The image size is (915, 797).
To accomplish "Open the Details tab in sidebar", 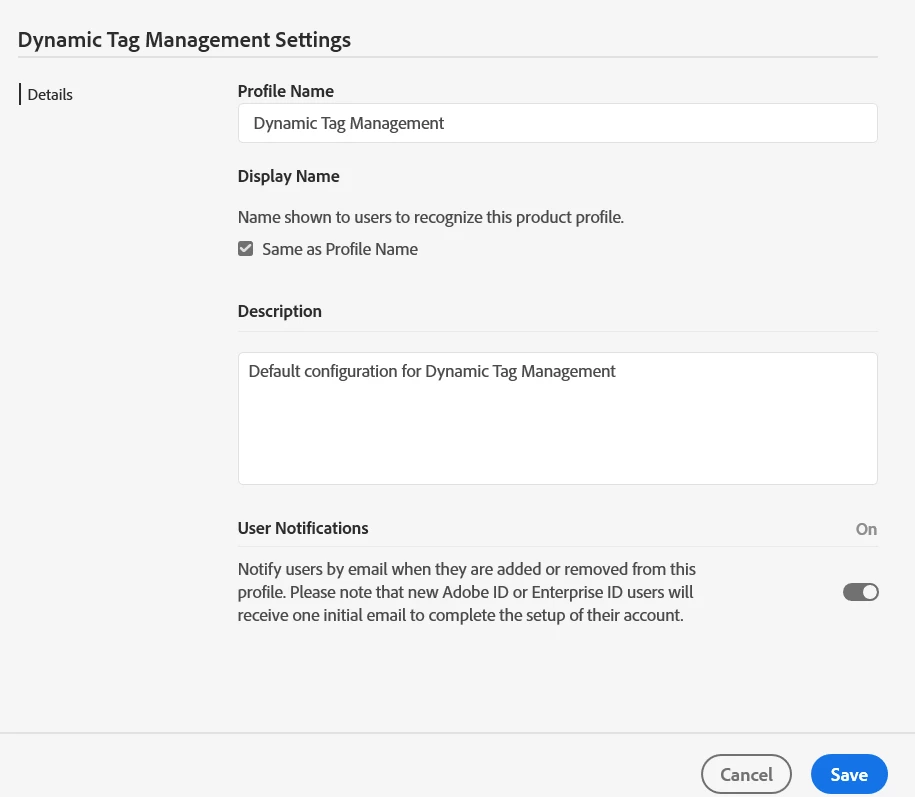I will pyautogui.click(x=50, y=95).
